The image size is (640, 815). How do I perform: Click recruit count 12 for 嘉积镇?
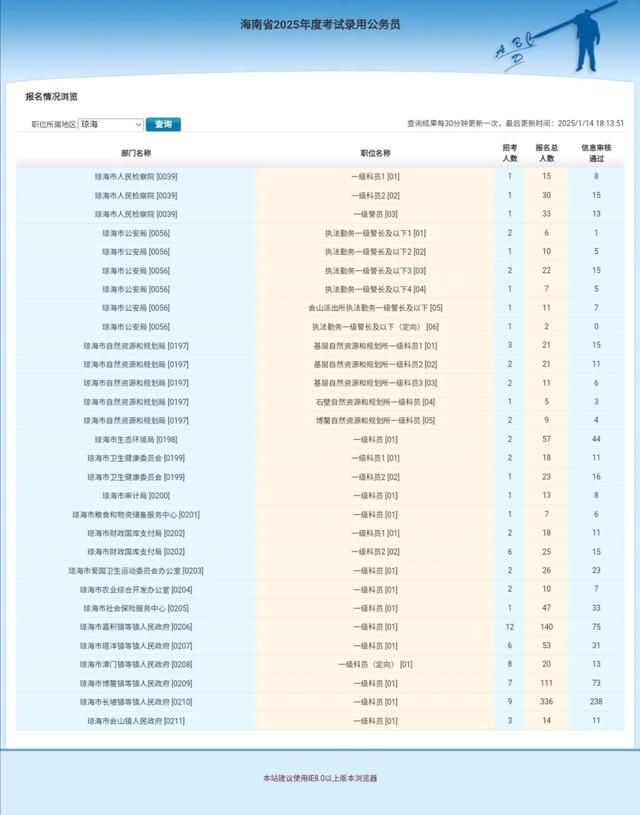click(x=510, y=627)
